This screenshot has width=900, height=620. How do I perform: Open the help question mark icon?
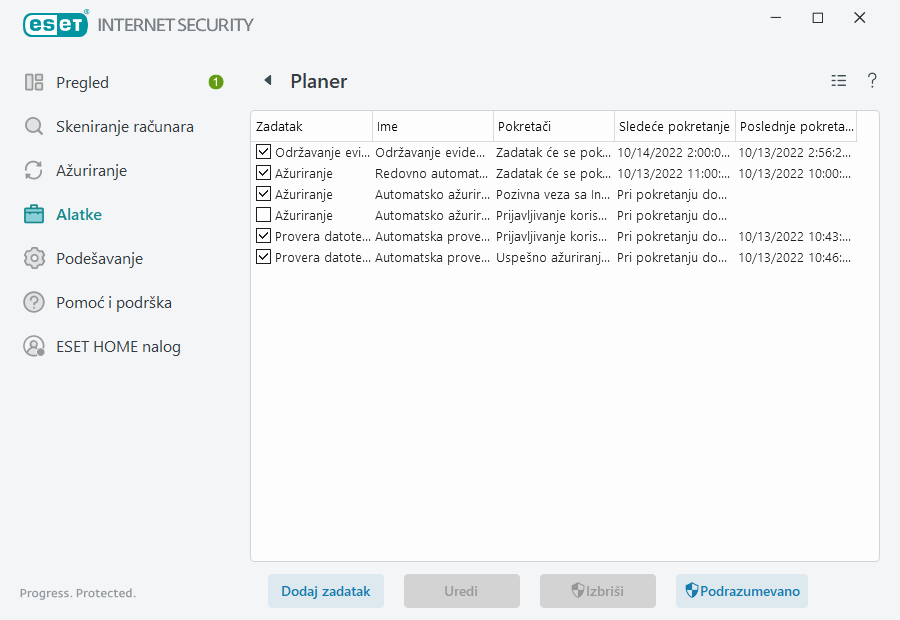[x=871, y=81]
